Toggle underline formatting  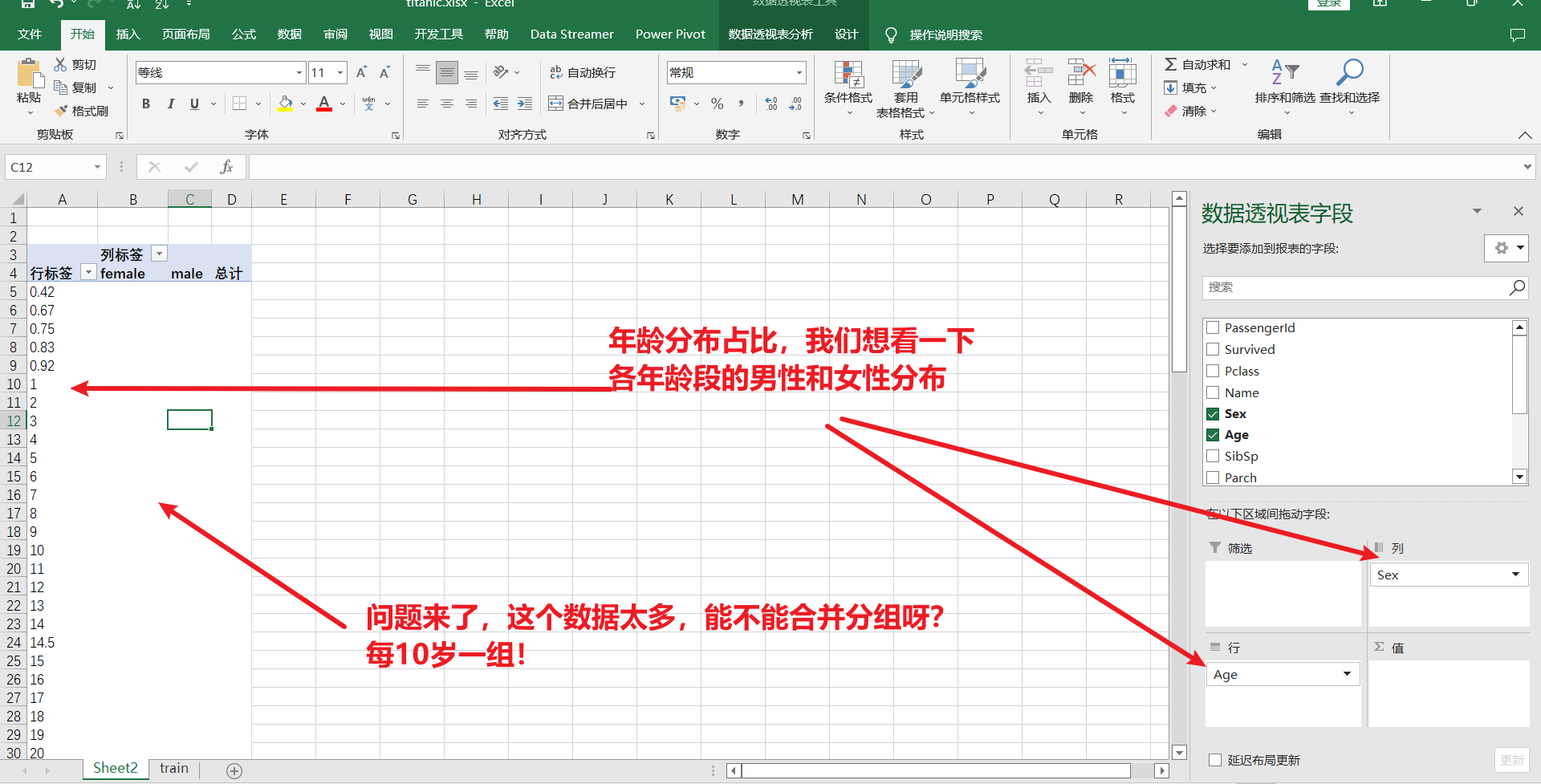pyautogui.click(x=194, y=104)
